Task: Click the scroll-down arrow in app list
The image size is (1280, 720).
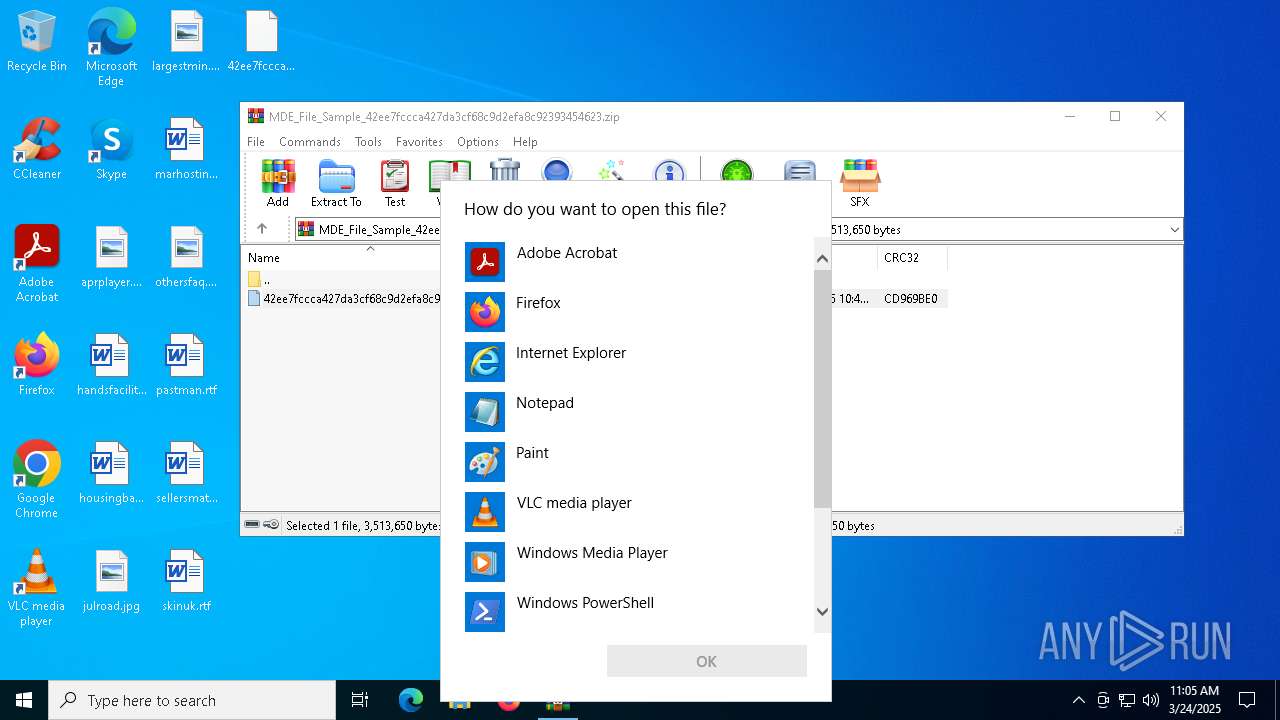Action: point(822,612)
